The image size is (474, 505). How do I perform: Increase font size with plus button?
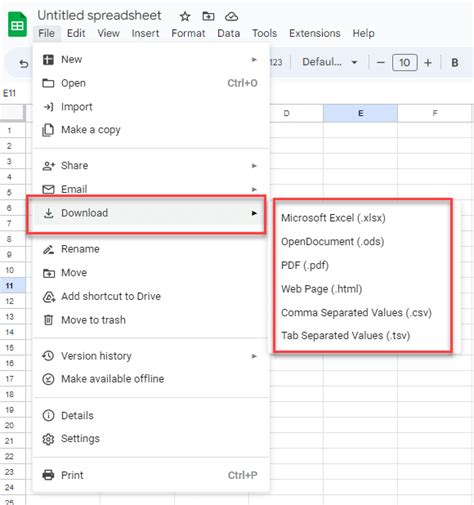428,63
